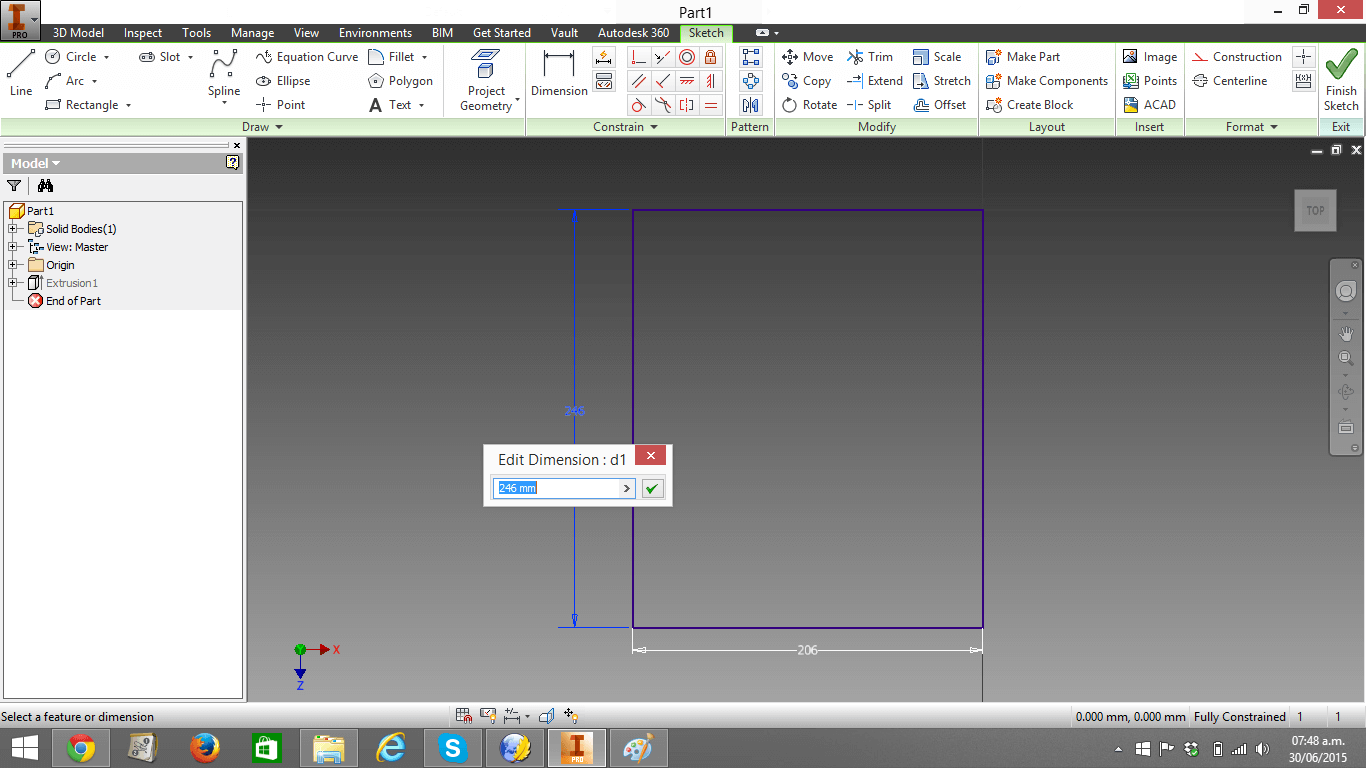
Task: Select the Polygon tool
Action: [400, 81]
